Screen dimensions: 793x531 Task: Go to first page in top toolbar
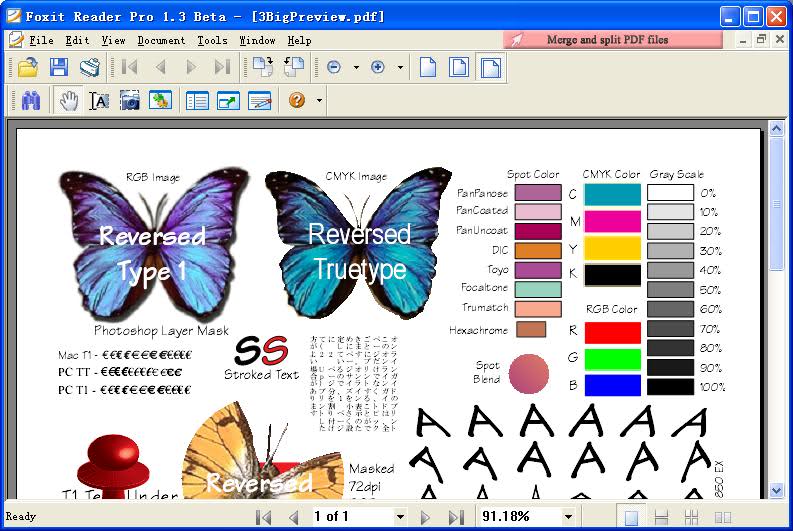130,67
